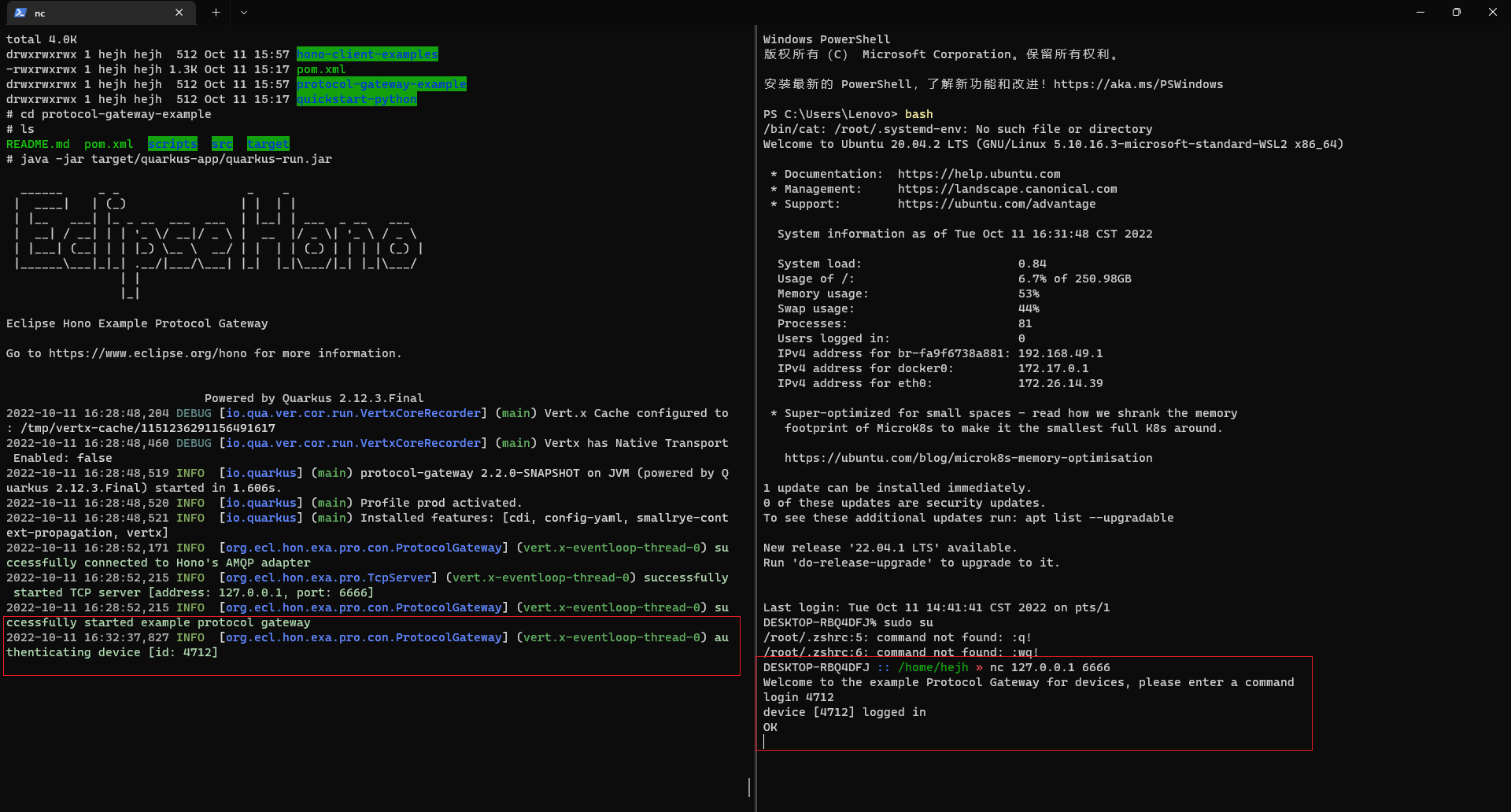Click the left pane scrollbar thumb
The height and width of the screenshot is (812, 1511).
(748, 787)
